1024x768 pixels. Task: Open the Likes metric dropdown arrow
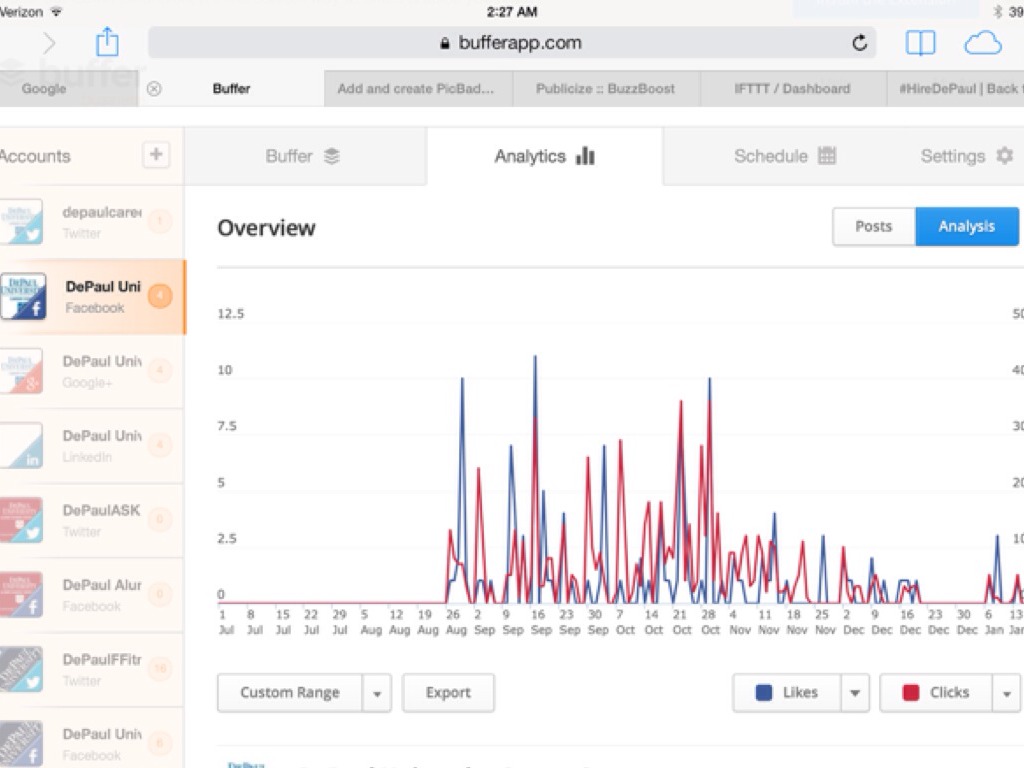click(855, 693)
